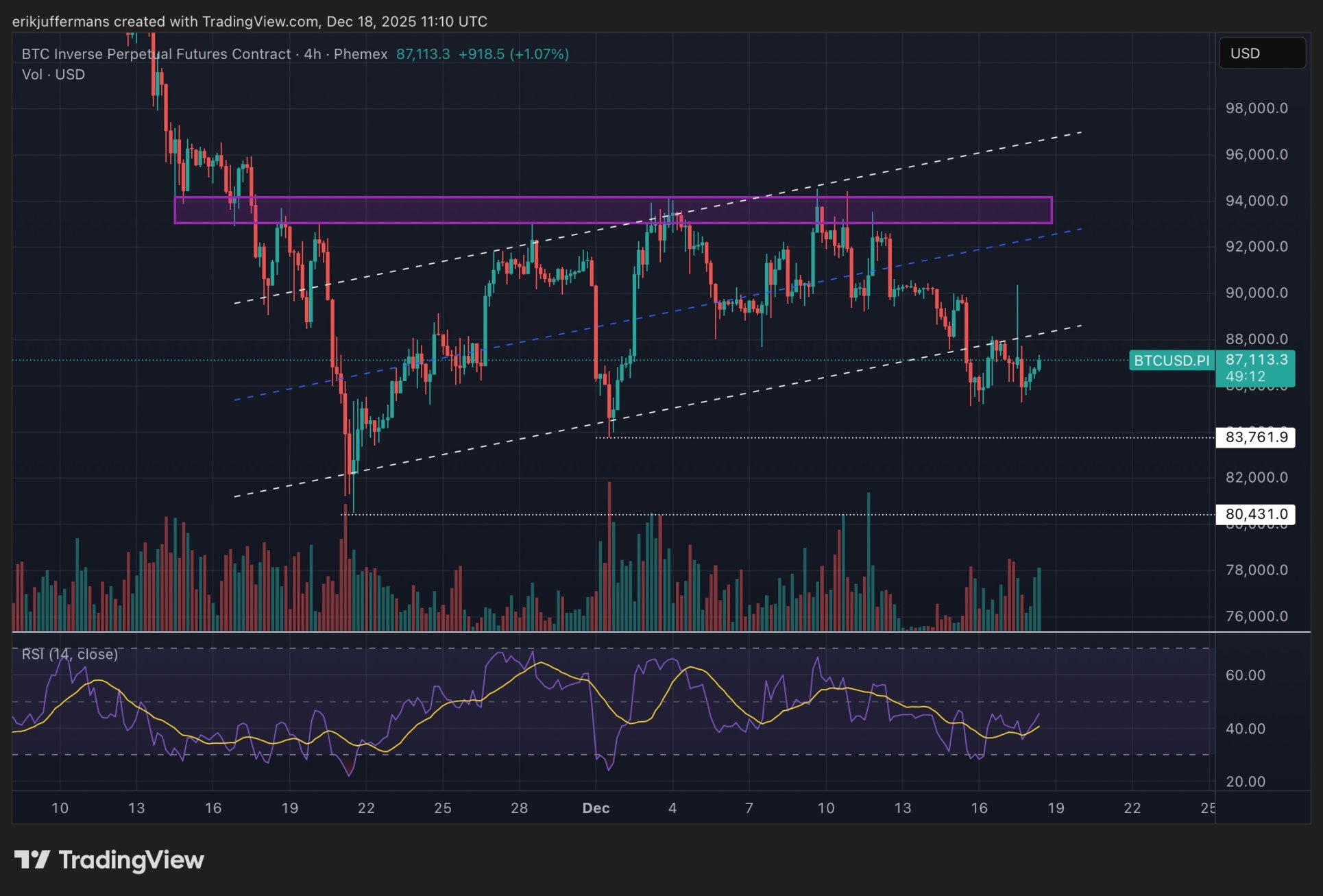This screenshot has height=896, width=1323.
Task: Select the 80,431.0 support level label
Action: pos(1255,514)
